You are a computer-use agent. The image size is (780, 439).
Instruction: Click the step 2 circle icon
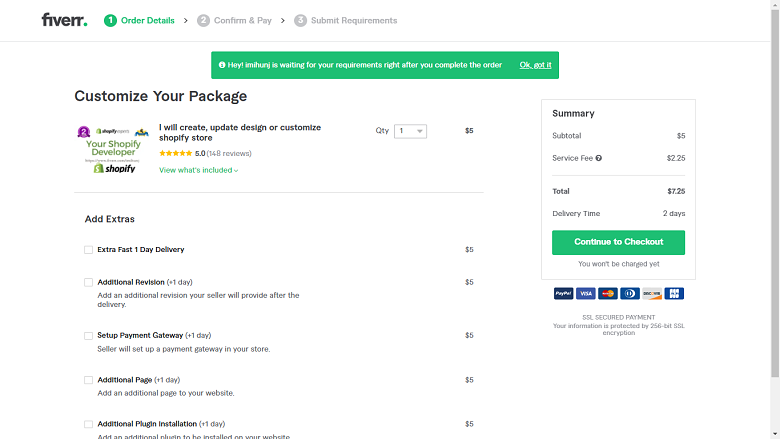tap(203, 20)
